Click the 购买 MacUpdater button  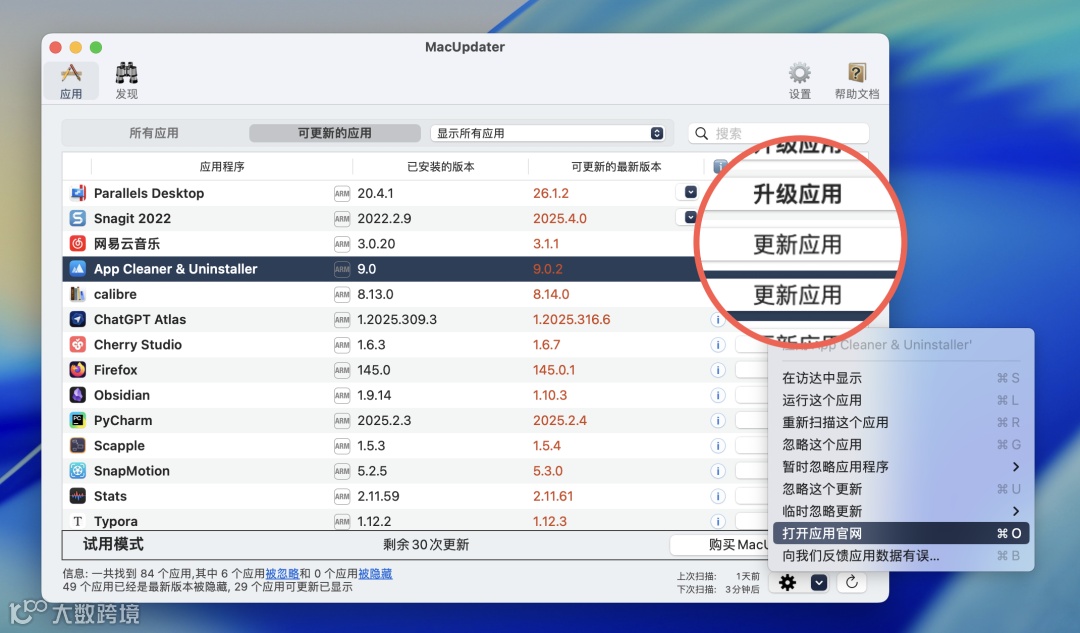[720, 545]
